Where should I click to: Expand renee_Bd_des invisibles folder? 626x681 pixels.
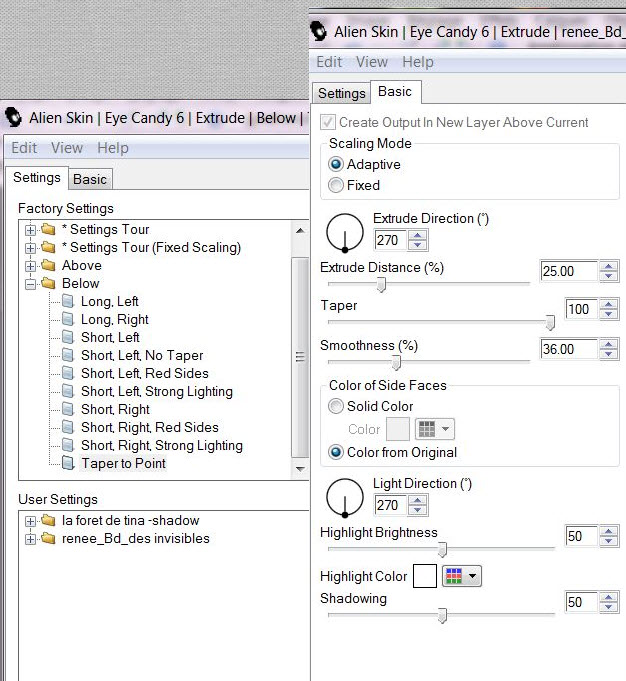[x=30, y=539]
